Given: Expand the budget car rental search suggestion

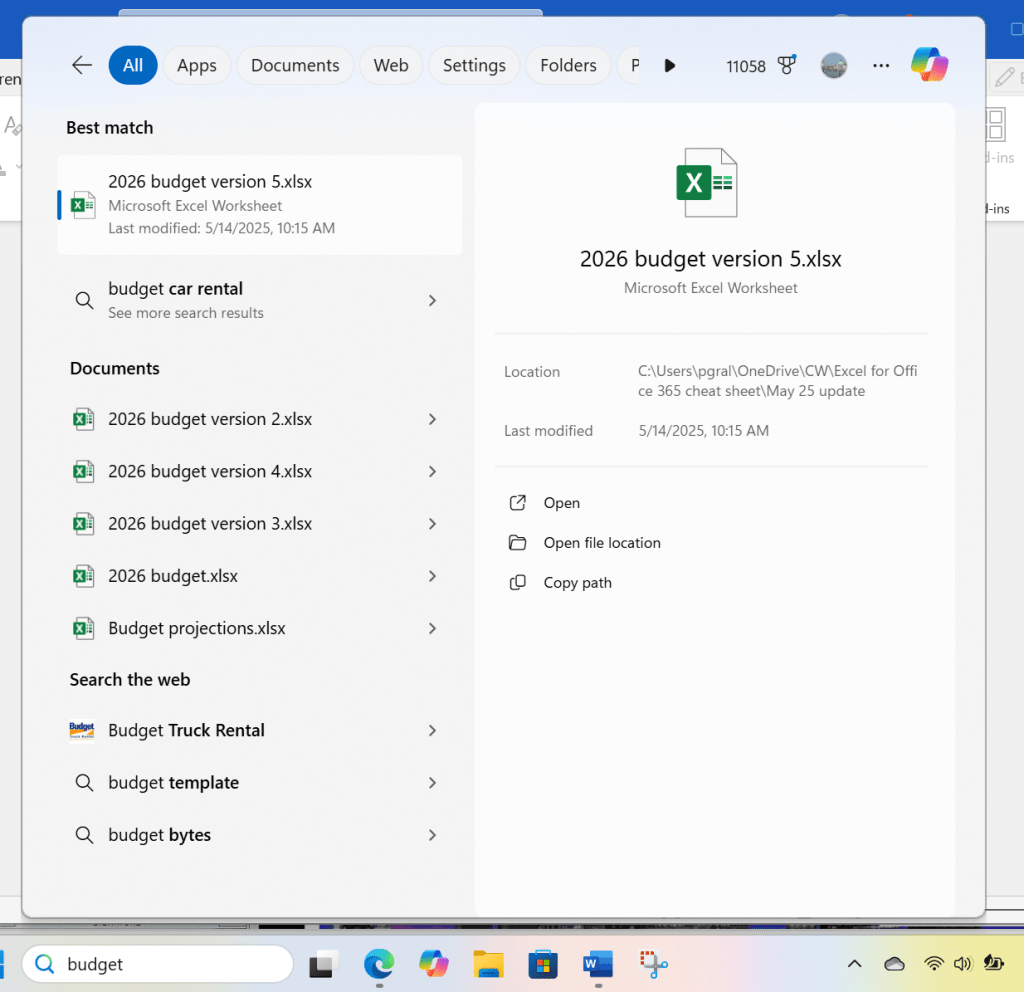Looking at the screenshot, I should click(x=432, y=300).
